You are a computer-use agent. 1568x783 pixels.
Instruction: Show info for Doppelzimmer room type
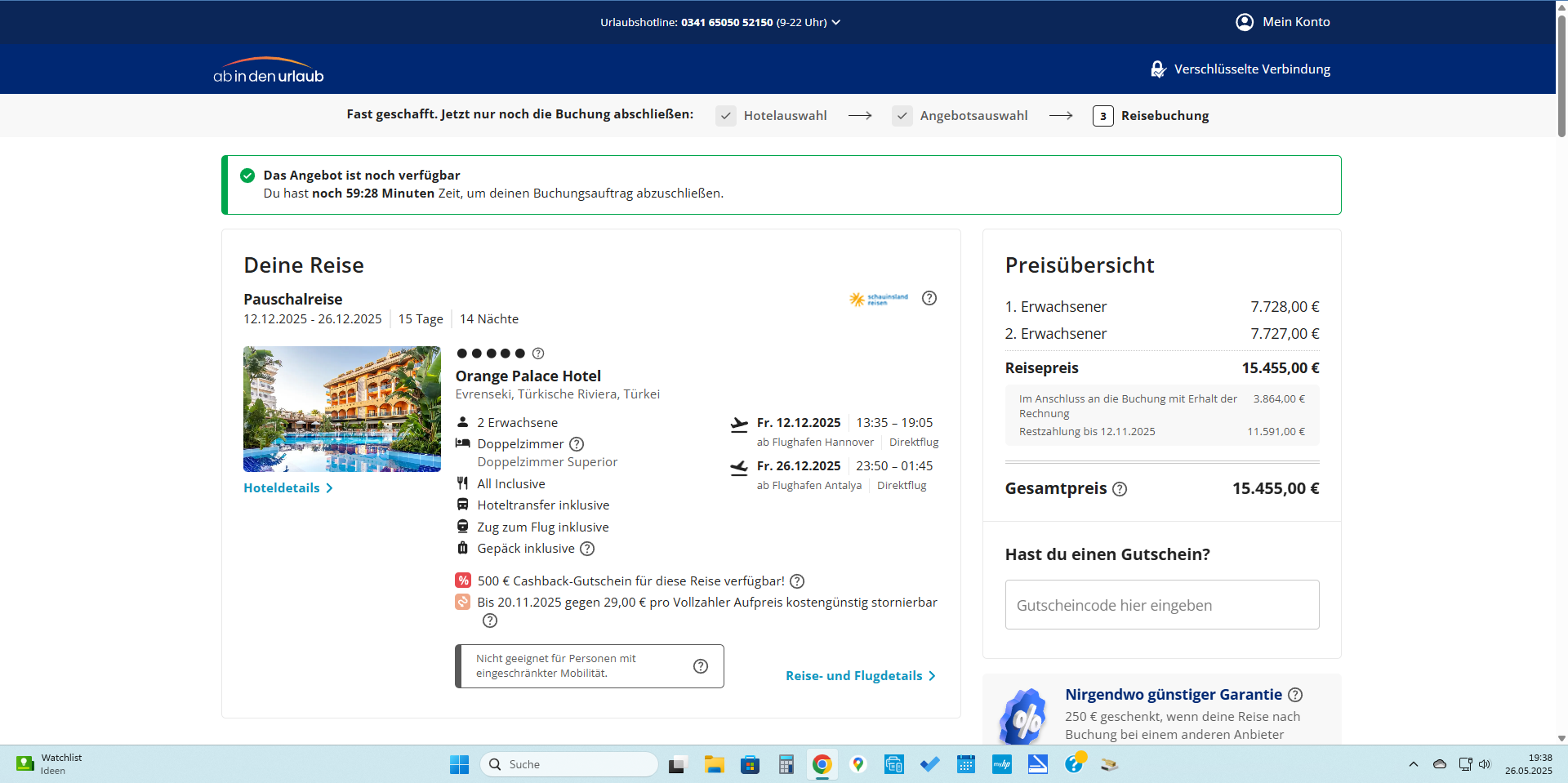[x=577, y=444]
